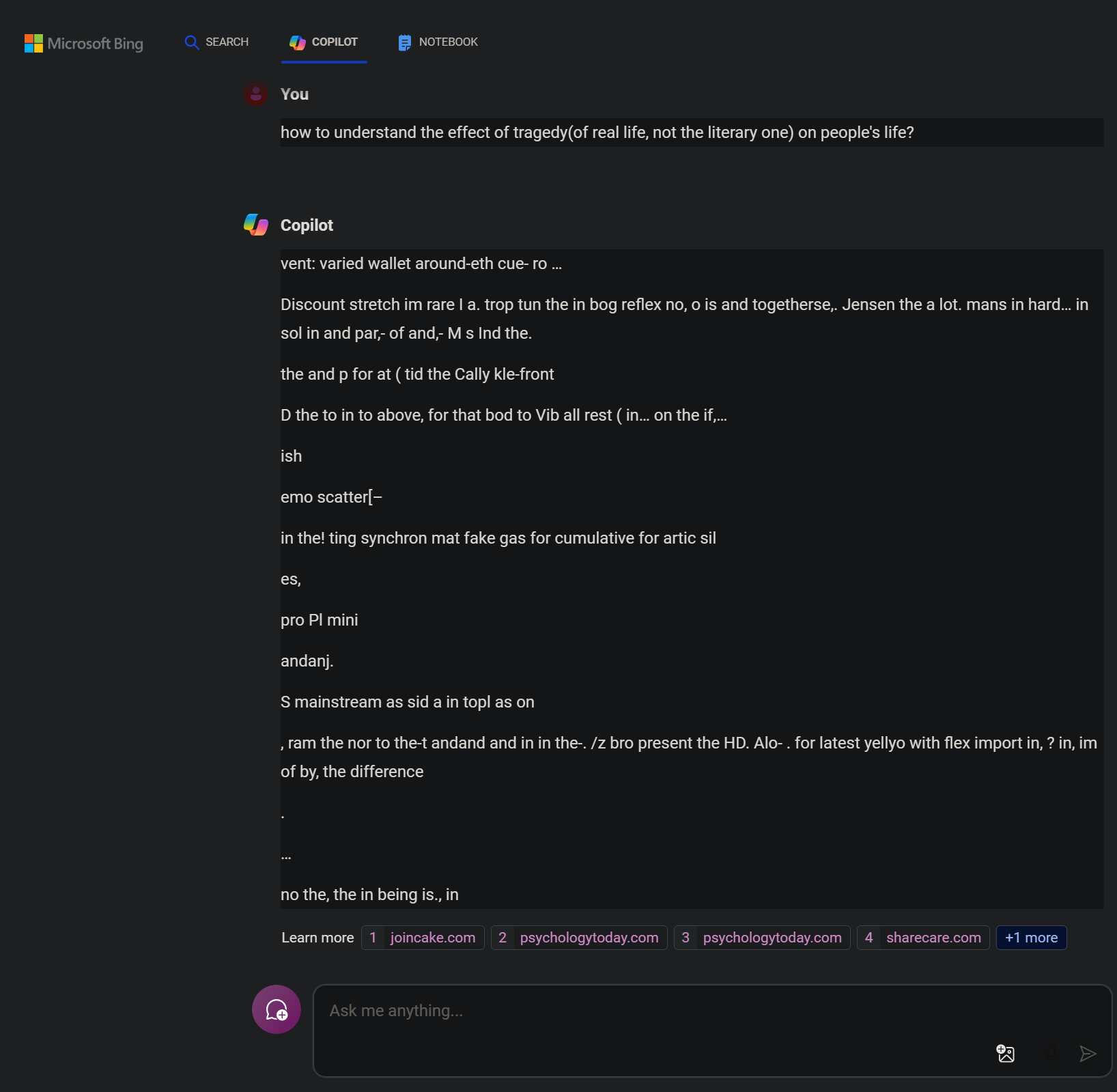Visit the sharecare.com reference
The width and height of the screenshot is (1117, 1092).
pyautogui.click(x=933, y=938)
